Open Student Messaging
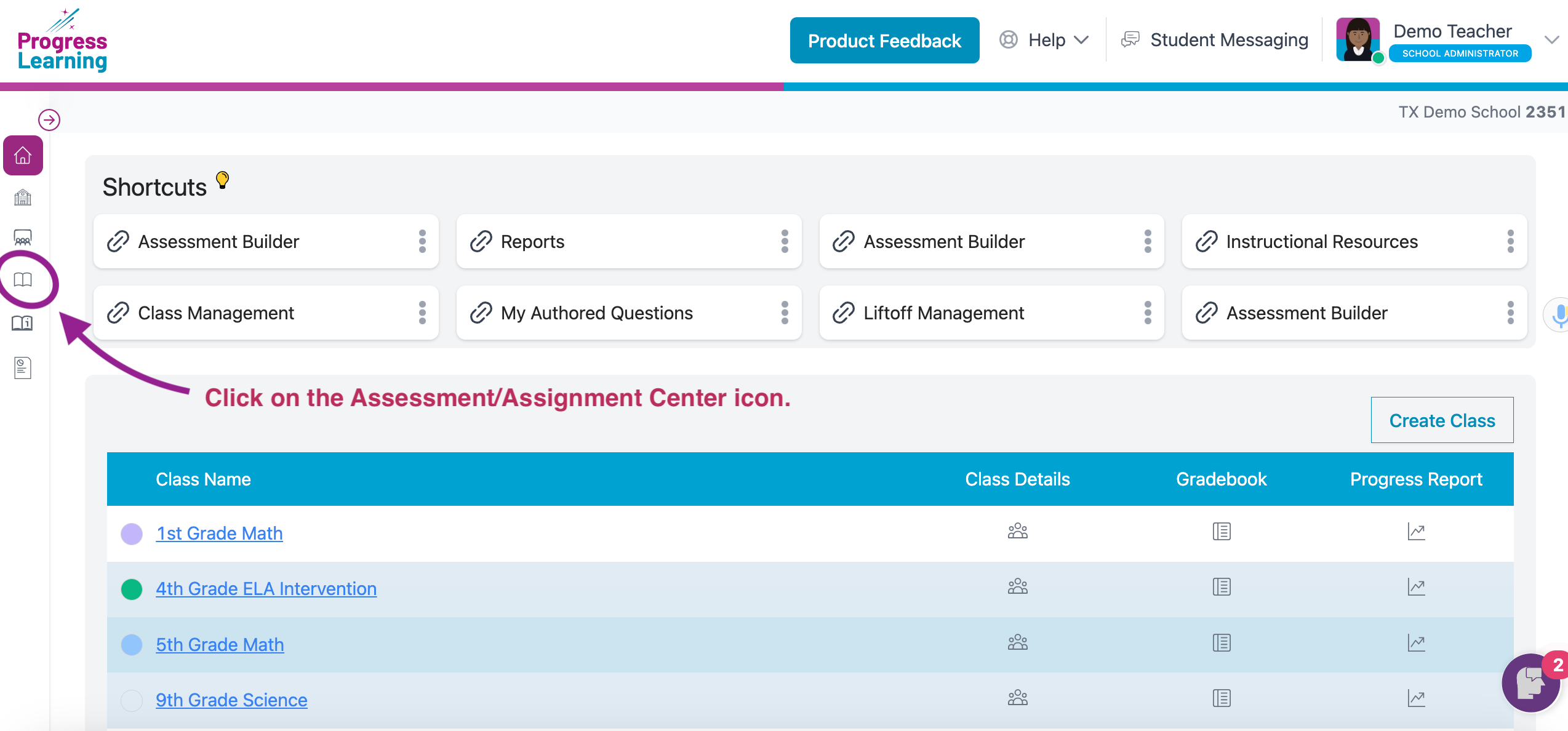Screen dimensions: 1568x731 [x=1215, y=40]
